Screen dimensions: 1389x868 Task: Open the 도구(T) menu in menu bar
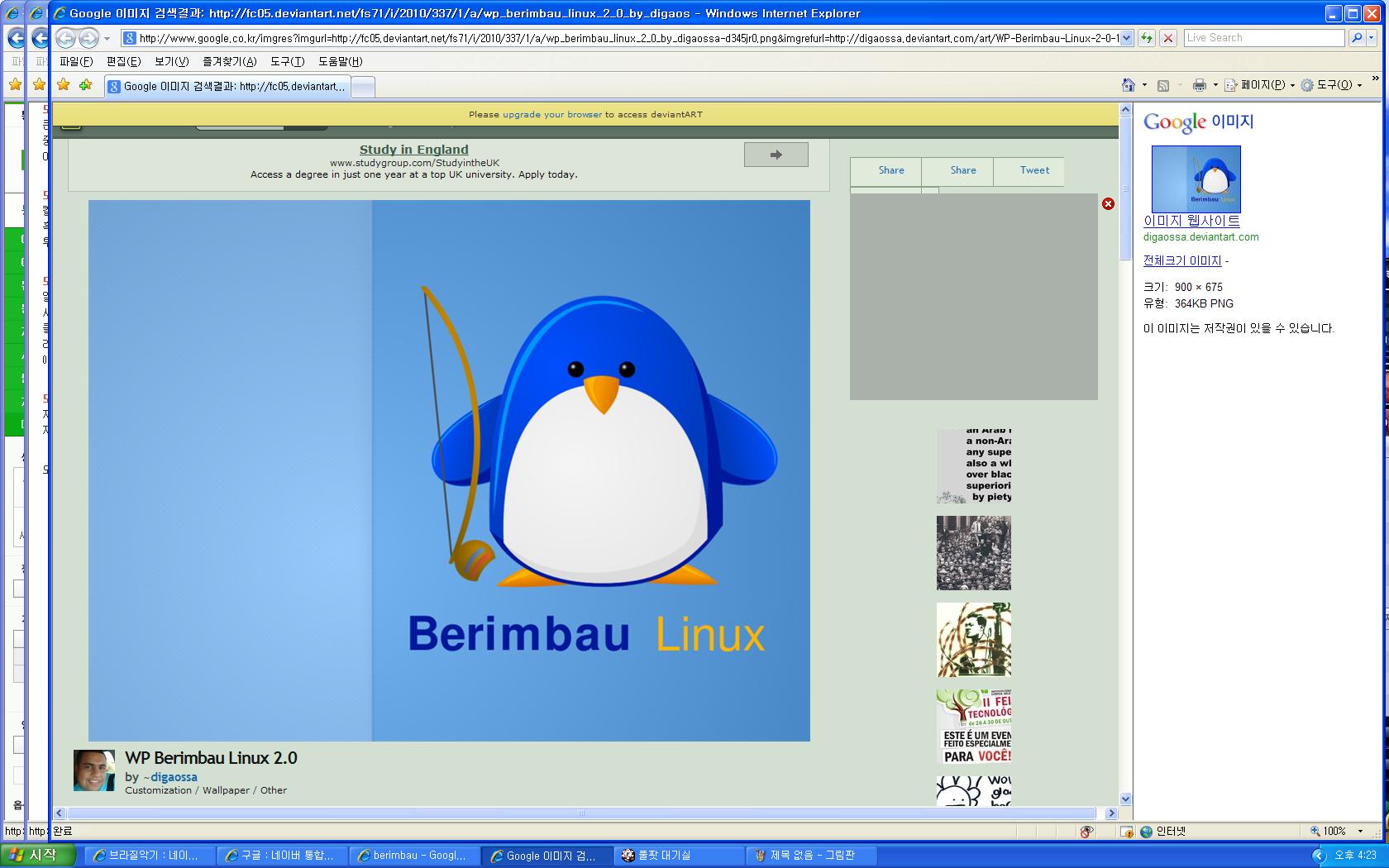(288, 61)
